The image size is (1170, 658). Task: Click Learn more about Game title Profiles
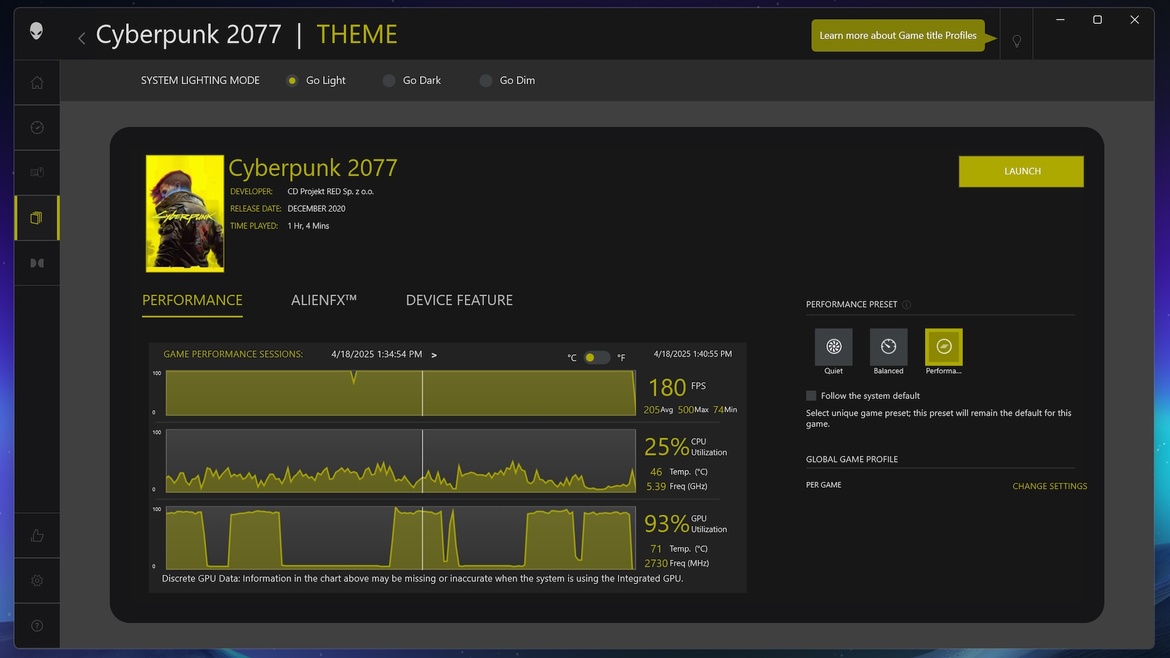click(x=898, y=35)
